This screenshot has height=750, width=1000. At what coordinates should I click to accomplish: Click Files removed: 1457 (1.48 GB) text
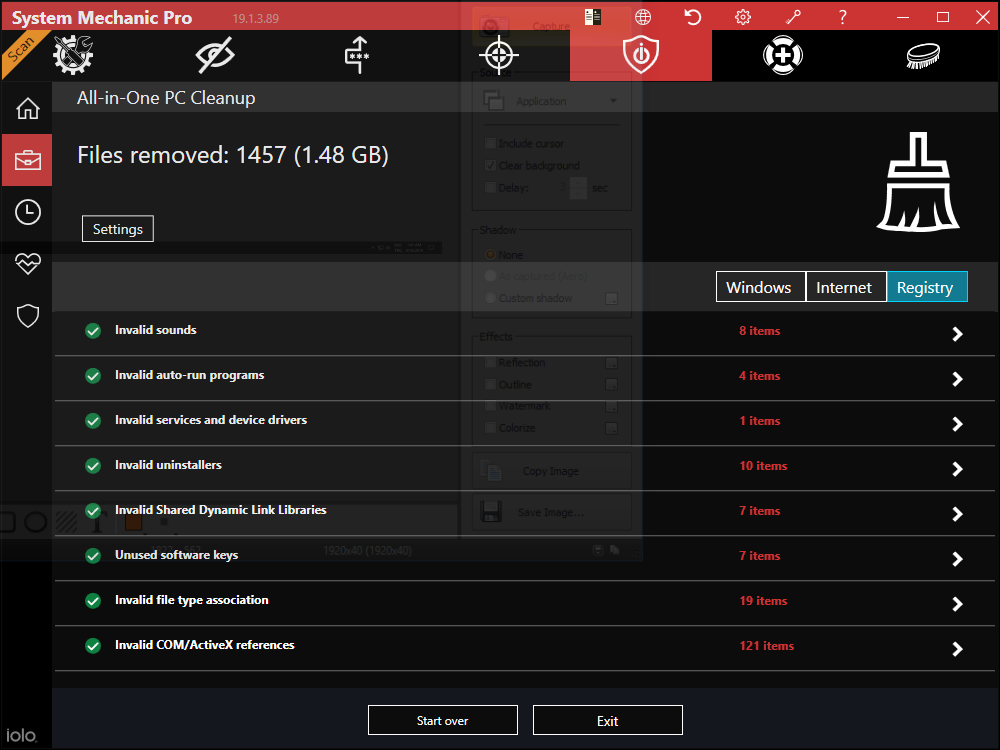233,155
